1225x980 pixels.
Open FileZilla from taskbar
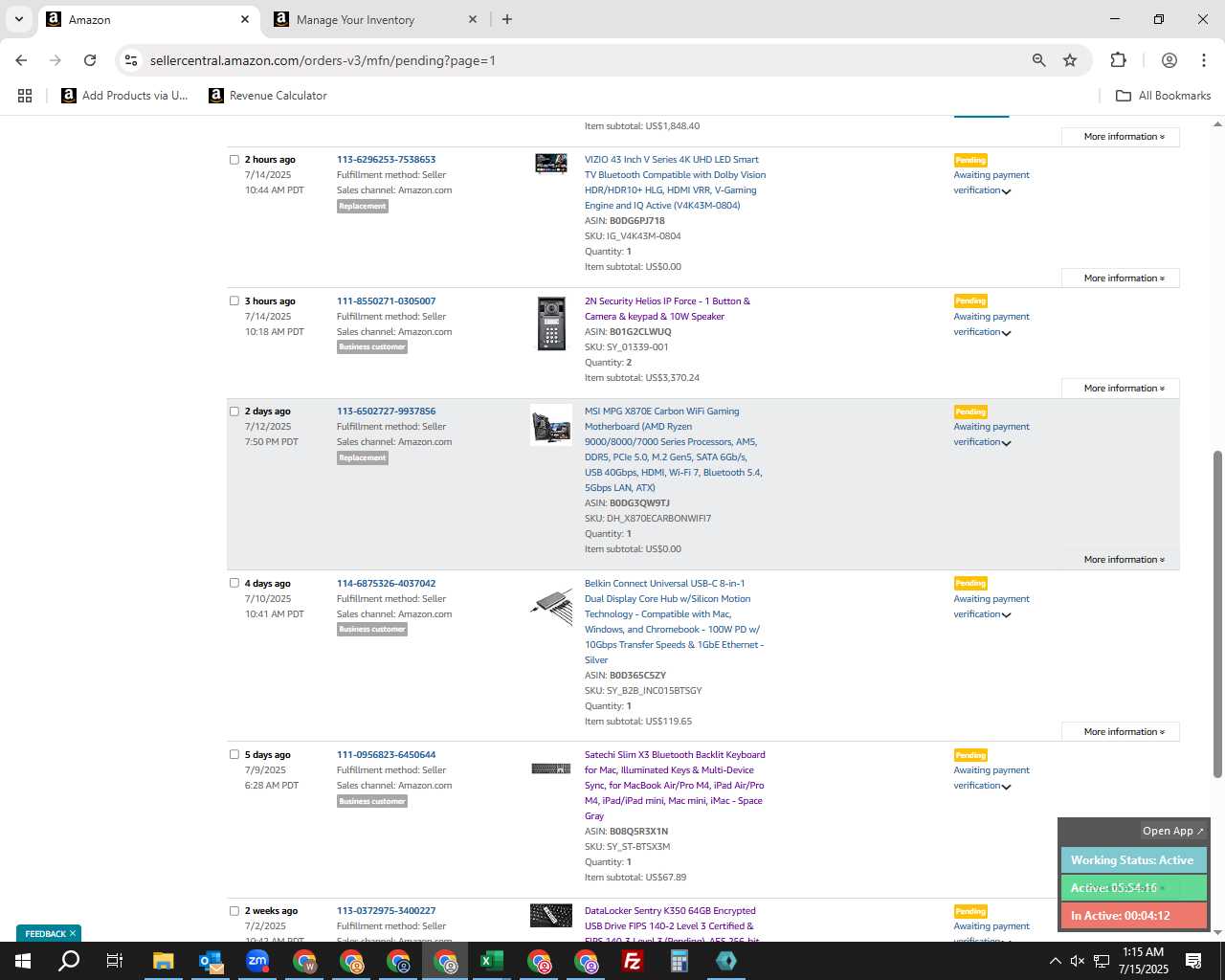point(633,961)
